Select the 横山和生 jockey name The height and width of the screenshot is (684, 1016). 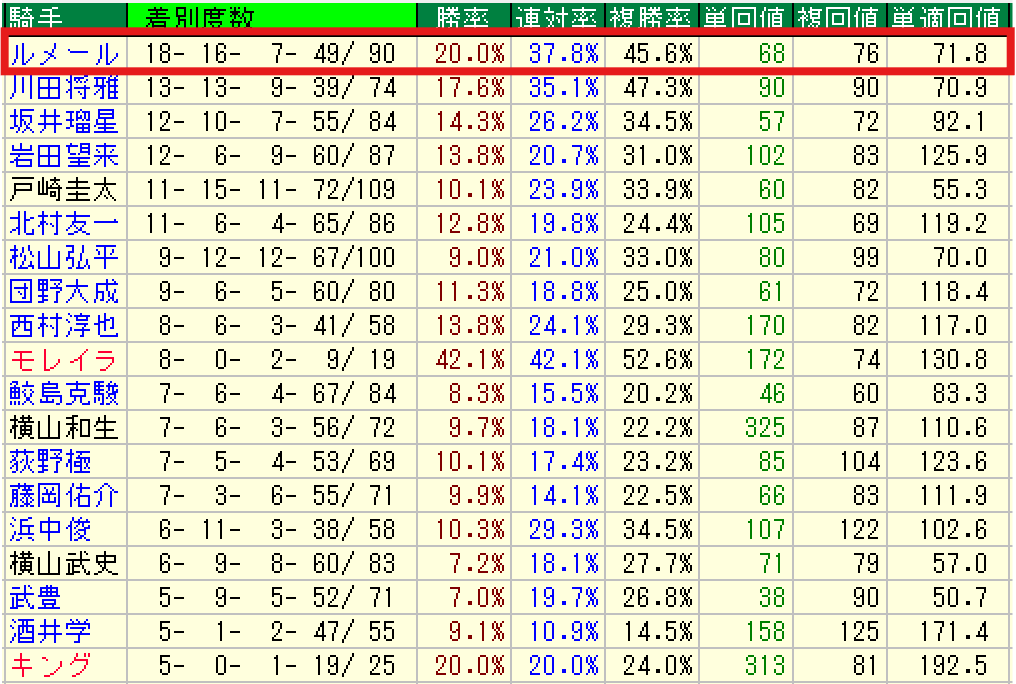pos(64,428)
